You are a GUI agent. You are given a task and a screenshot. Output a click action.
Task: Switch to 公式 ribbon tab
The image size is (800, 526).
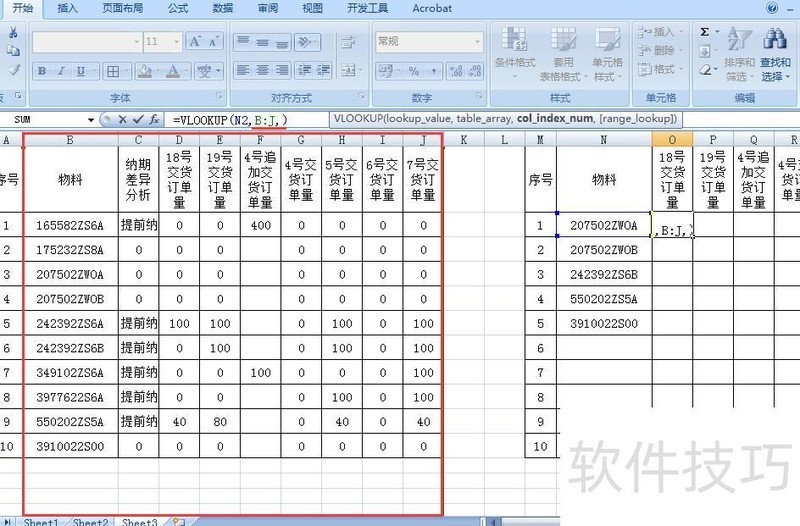[x=178, y=8]
